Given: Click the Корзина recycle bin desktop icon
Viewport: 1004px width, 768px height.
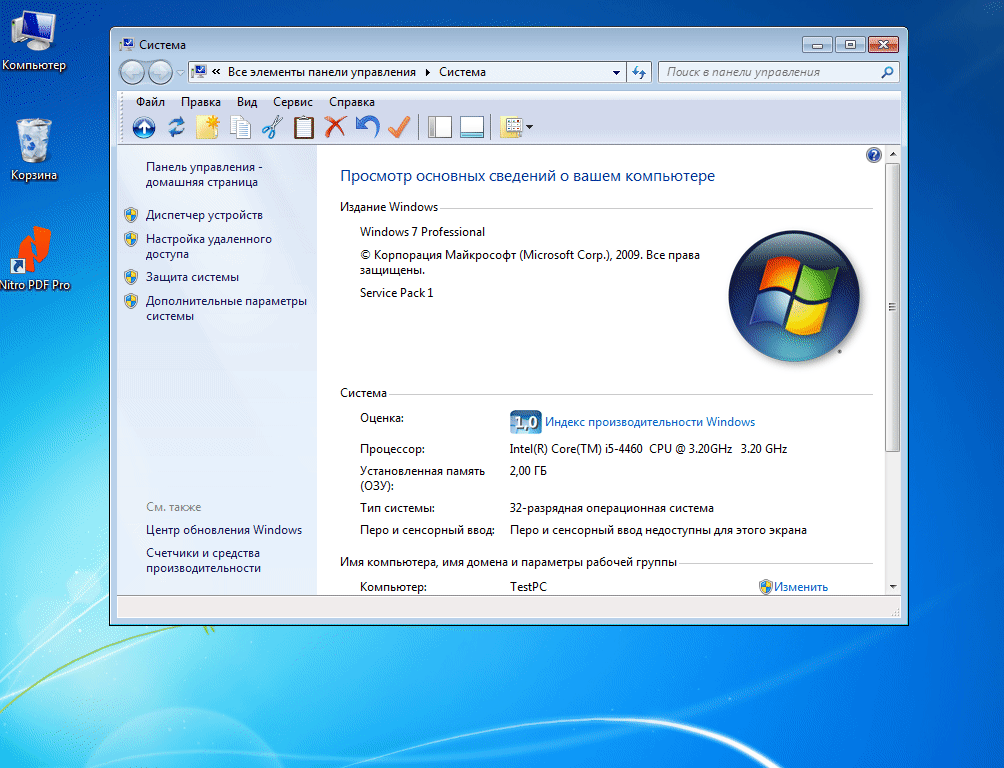Looking at the screenshot, I should (34, 150).
